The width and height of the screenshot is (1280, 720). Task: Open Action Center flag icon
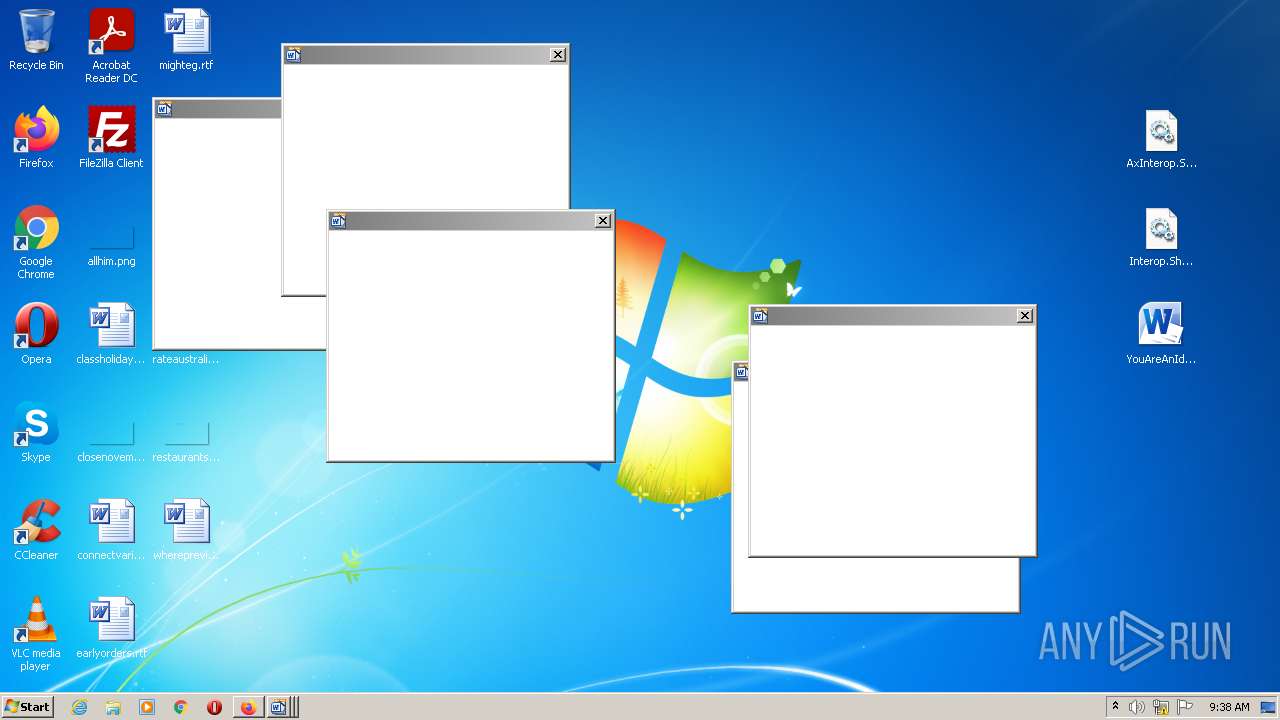coord(1185,707)
